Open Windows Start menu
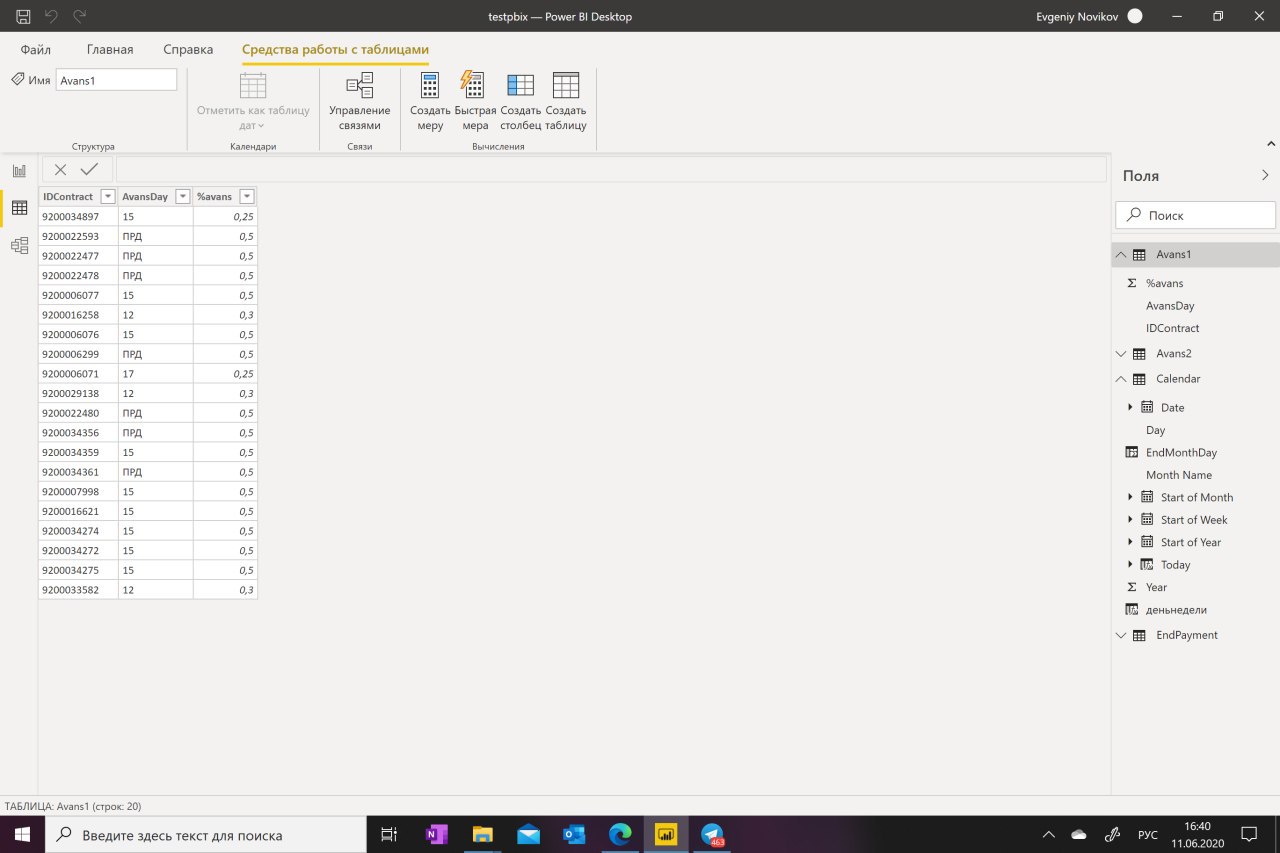Image resolution: width=1280 pixels, height=853 pixels. coord(22,834)
